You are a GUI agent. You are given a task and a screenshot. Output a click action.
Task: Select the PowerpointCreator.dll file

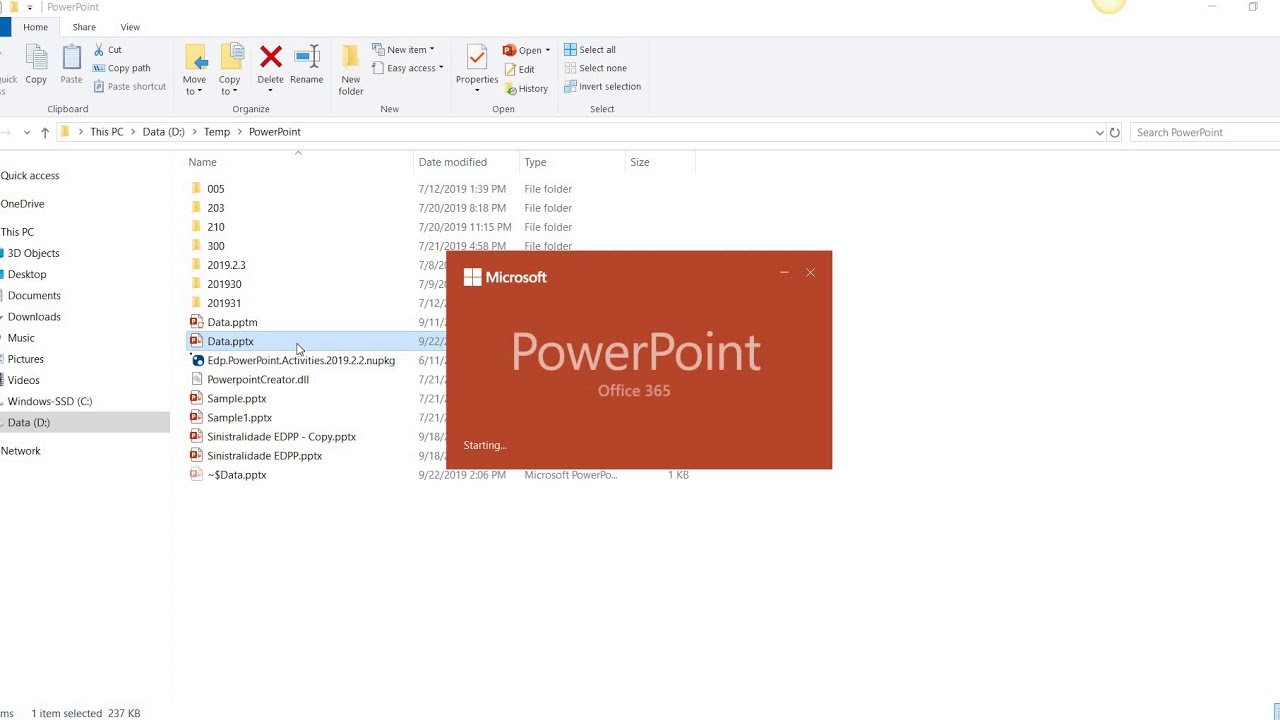[x=258, y=379]
